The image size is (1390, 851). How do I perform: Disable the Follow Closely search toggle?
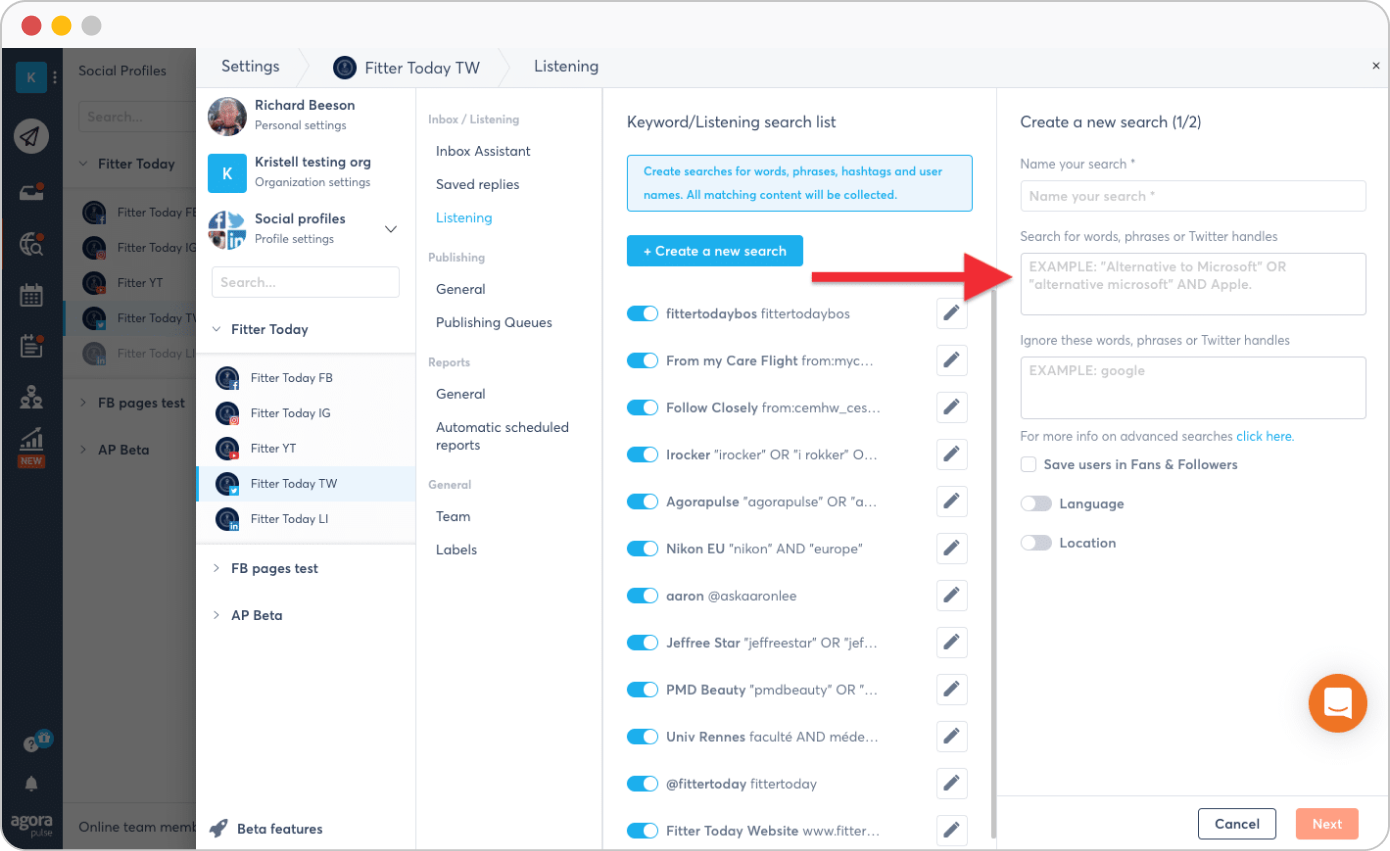[642, 408]
